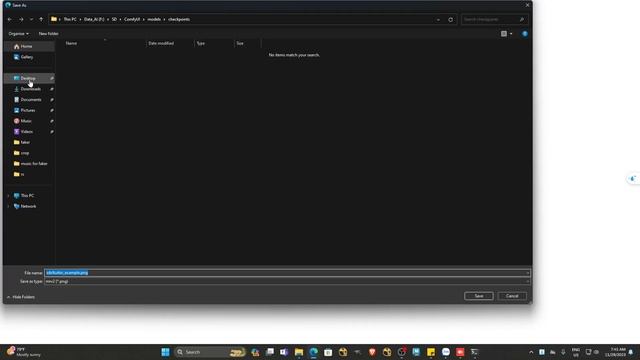Open the Windows Start menu
Viewport: 640px width, 360px height.
pos(165,352)
